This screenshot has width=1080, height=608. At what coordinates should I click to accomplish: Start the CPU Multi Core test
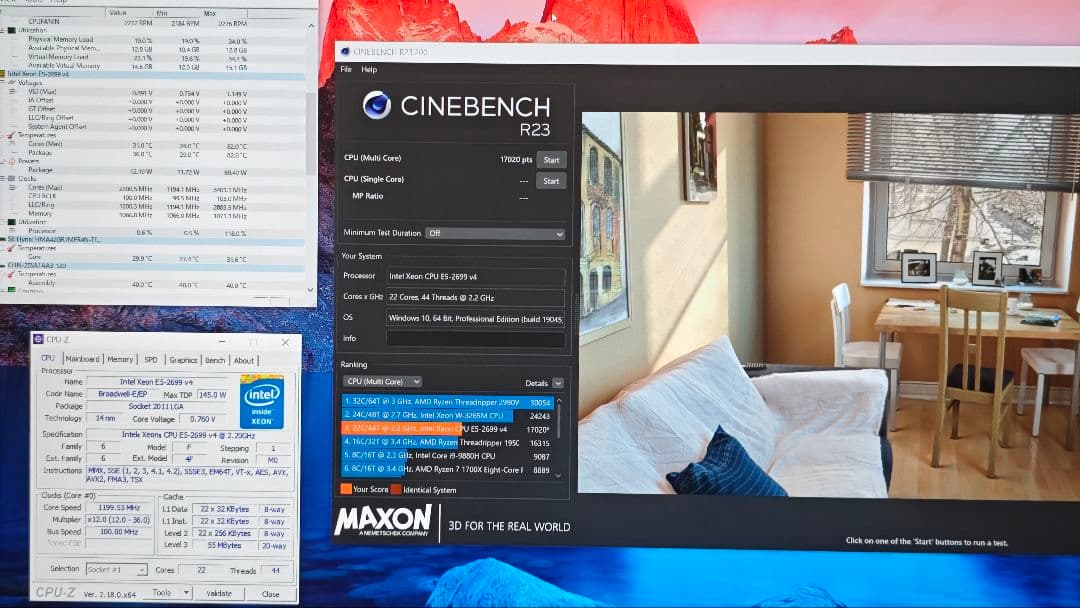(x=550, y=160)
